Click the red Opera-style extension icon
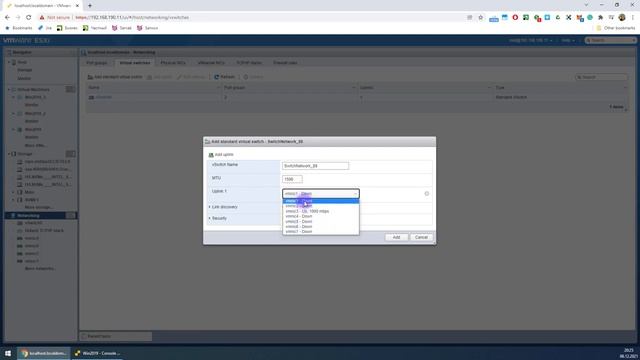The width and height of the screenshot is (640, 360). [515, 18]
